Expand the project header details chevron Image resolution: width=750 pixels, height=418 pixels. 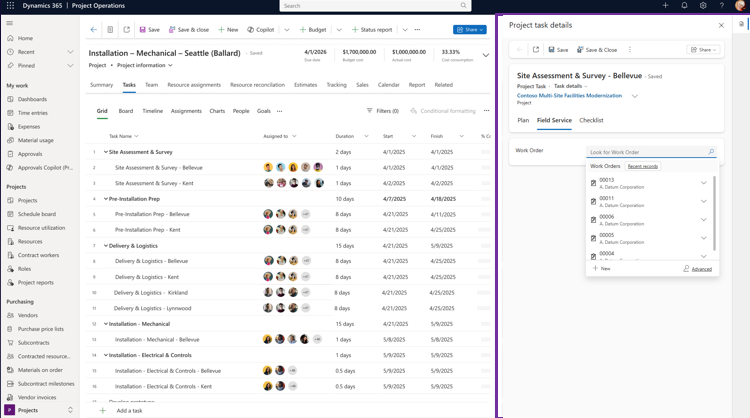[485, 55]
